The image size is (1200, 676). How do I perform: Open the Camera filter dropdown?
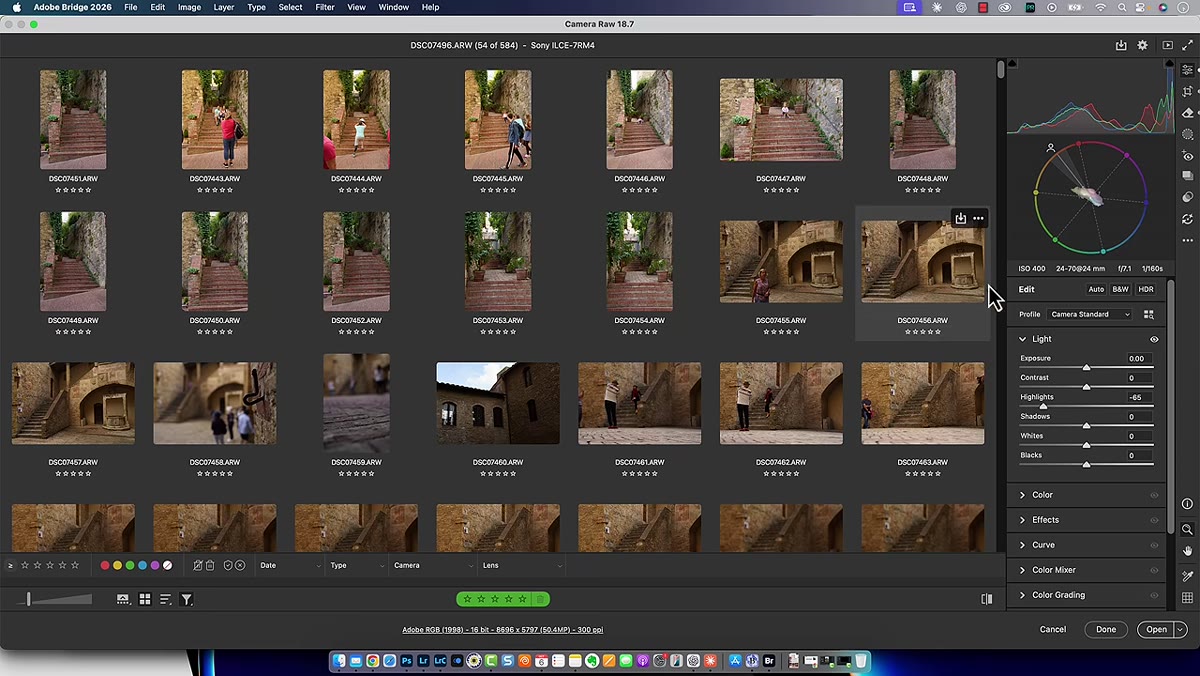[432, 565]
